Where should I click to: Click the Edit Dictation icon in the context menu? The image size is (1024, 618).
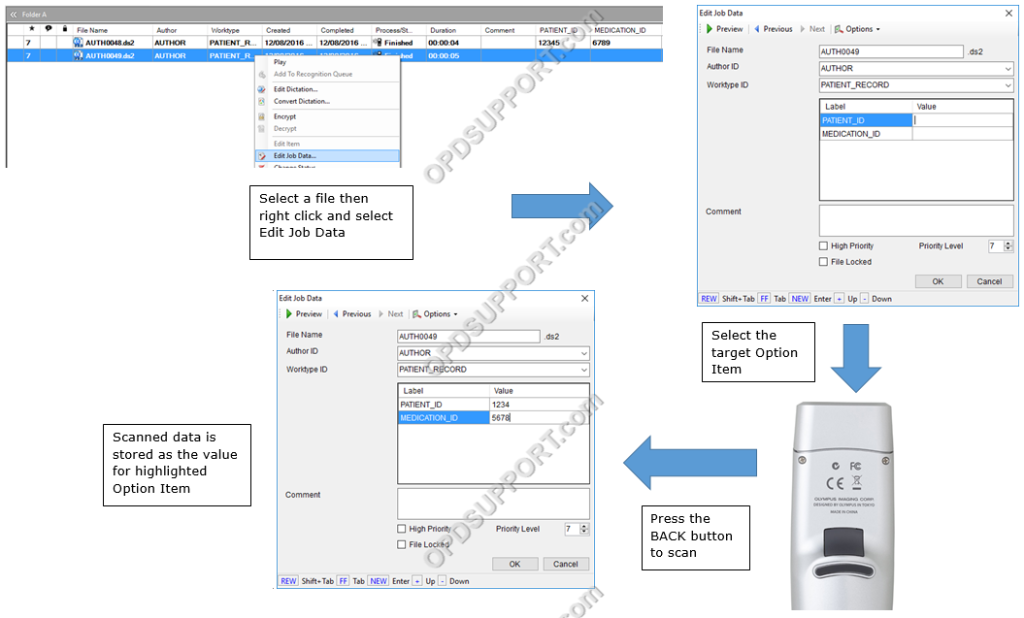[261, 89]
